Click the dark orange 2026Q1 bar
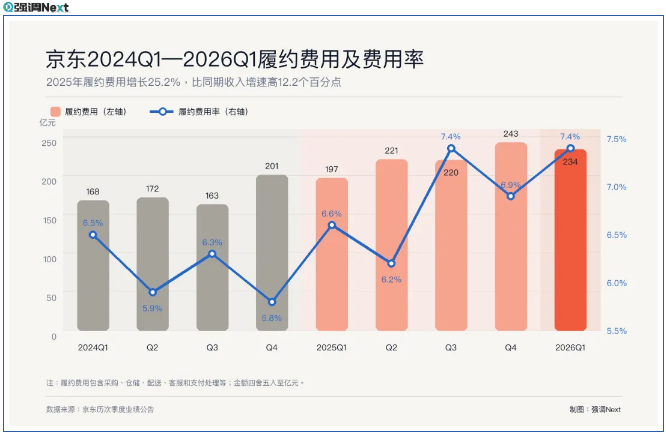 [x=570, y=240]
